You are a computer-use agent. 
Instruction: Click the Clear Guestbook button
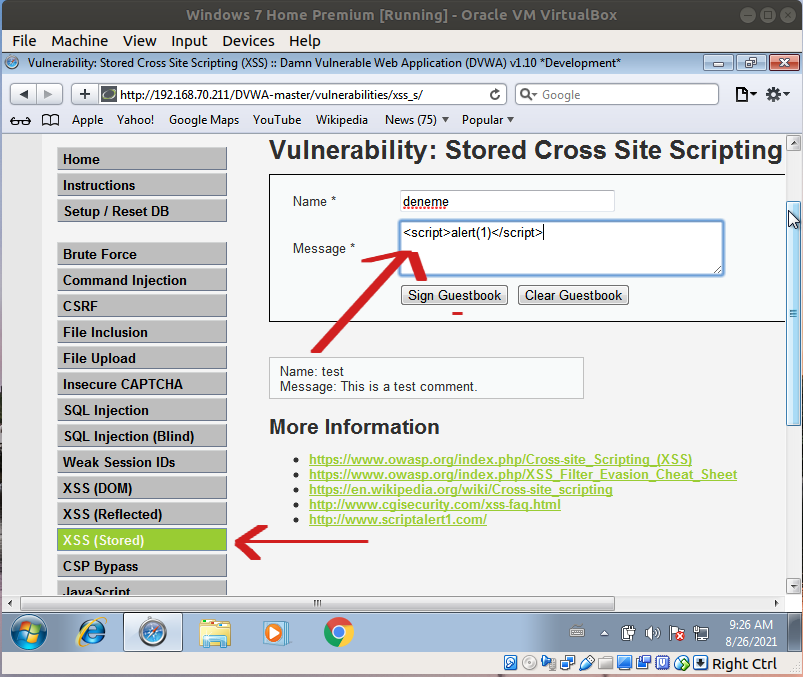573,295
